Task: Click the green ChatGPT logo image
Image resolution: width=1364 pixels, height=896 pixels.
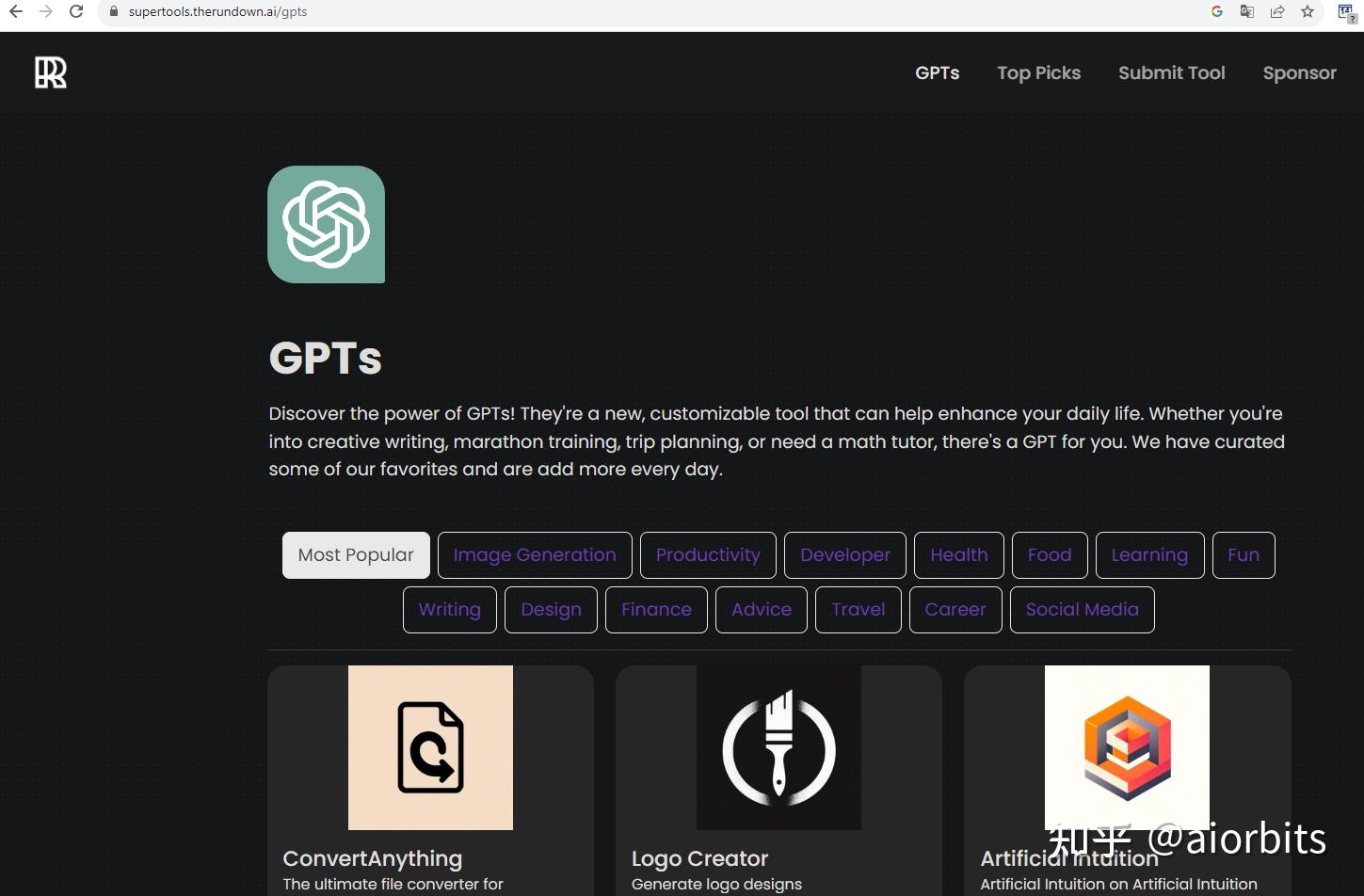Action: click(326, 224)
